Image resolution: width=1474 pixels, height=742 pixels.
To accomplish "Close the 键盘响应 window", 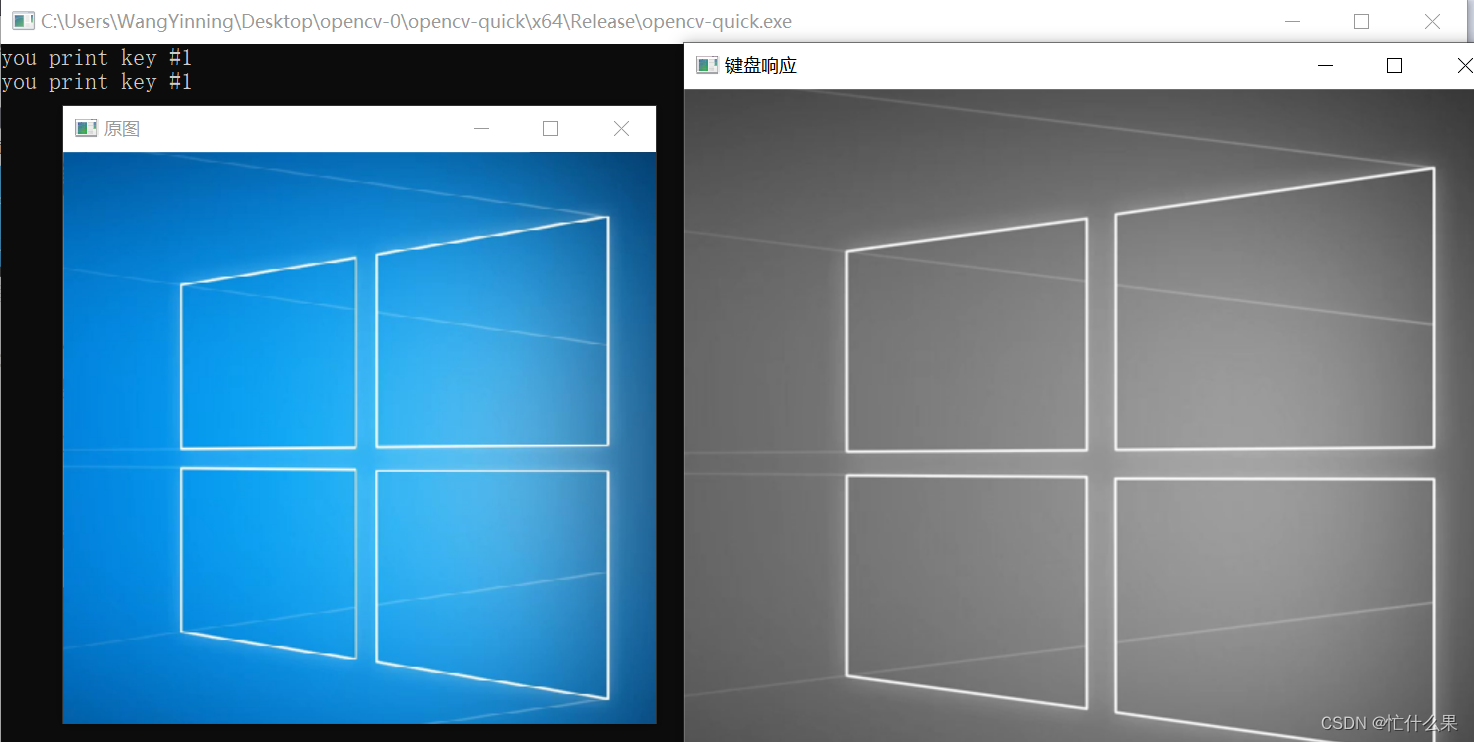I will pyautogui.click(x=1464, y=65).
